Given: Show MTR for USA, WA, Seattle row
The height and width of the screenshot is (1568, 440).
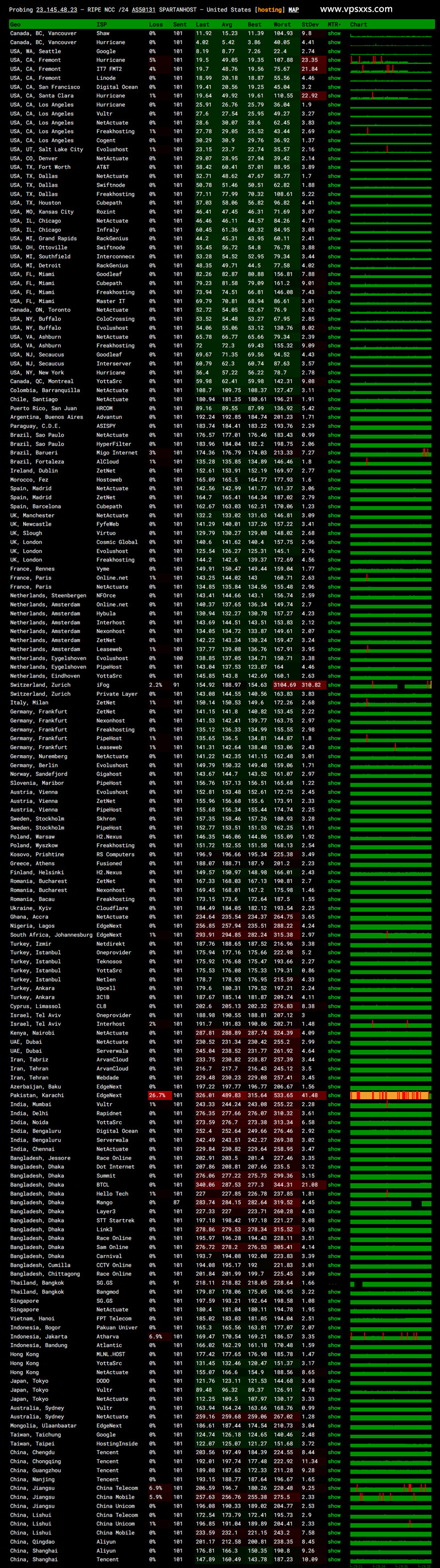Looking at the screenshot, I should tap(334, 51).
